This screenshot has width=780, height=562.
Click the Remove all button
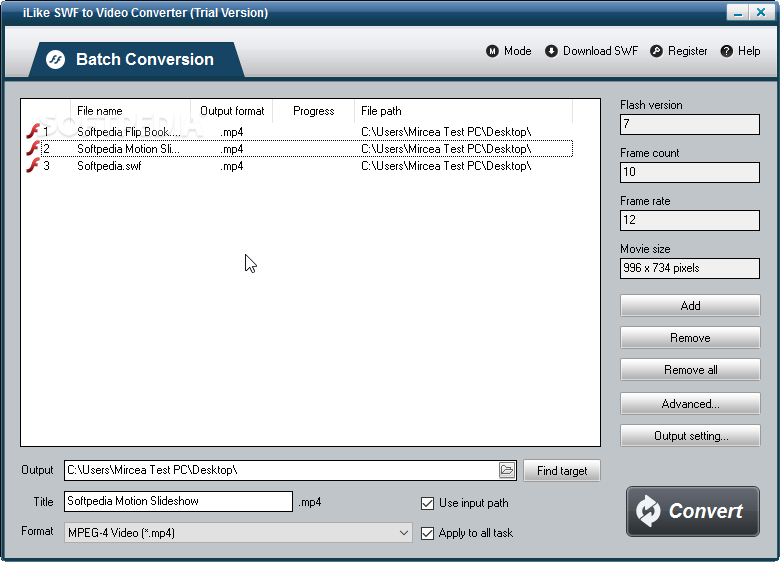[x=690, y=370]
